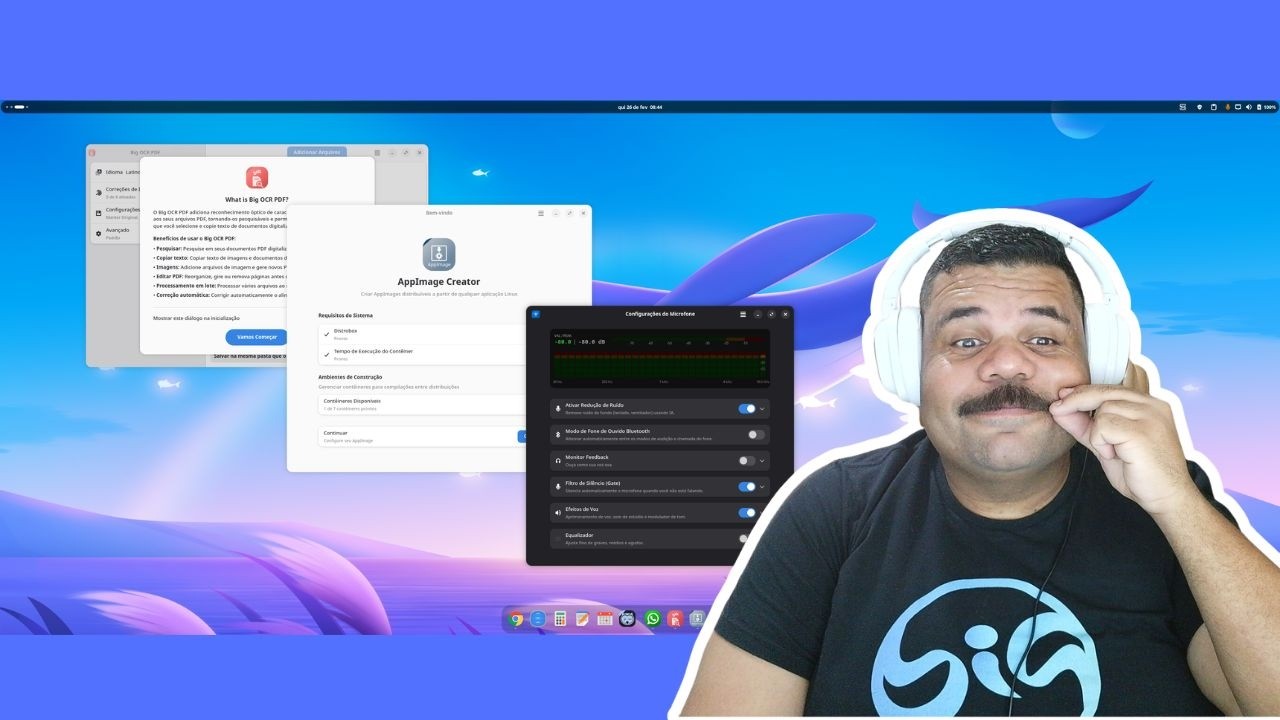Screen dimensions: 1280x720
Task: Enable Modo de Fone de Ouvido Bluetooth switch
Action: [756, 435]
